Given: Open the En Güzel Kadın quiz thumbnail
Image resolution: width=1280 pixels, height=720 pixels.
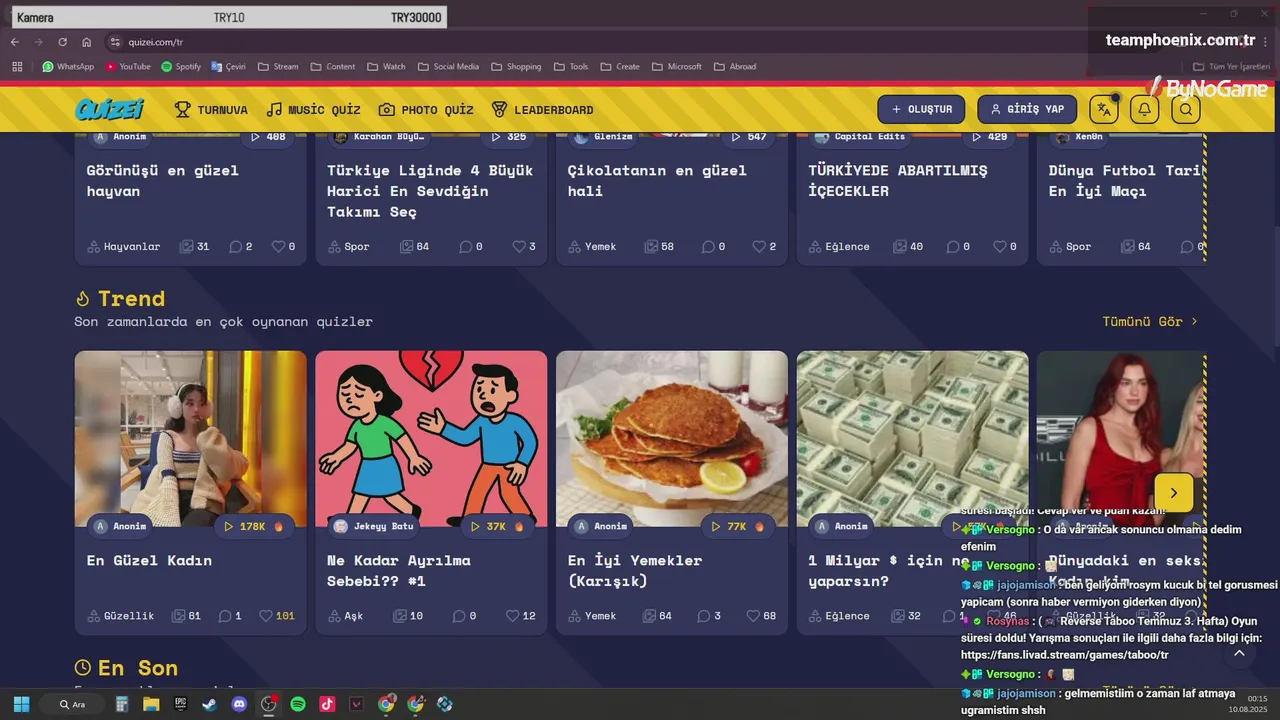Looking at the screenshot, I should [190, 438].
